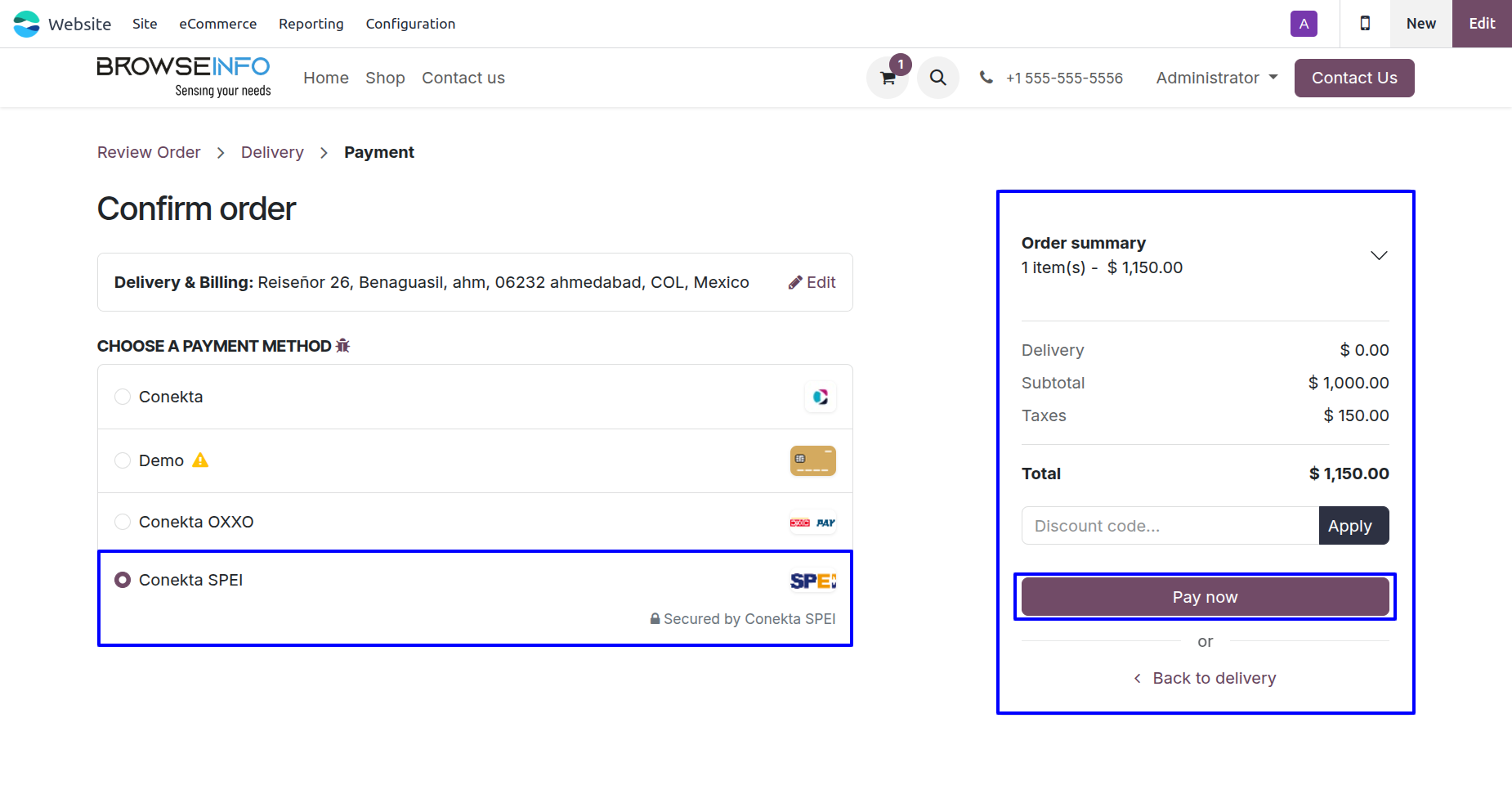Click the SPEI logo

(x=813, y=581)
